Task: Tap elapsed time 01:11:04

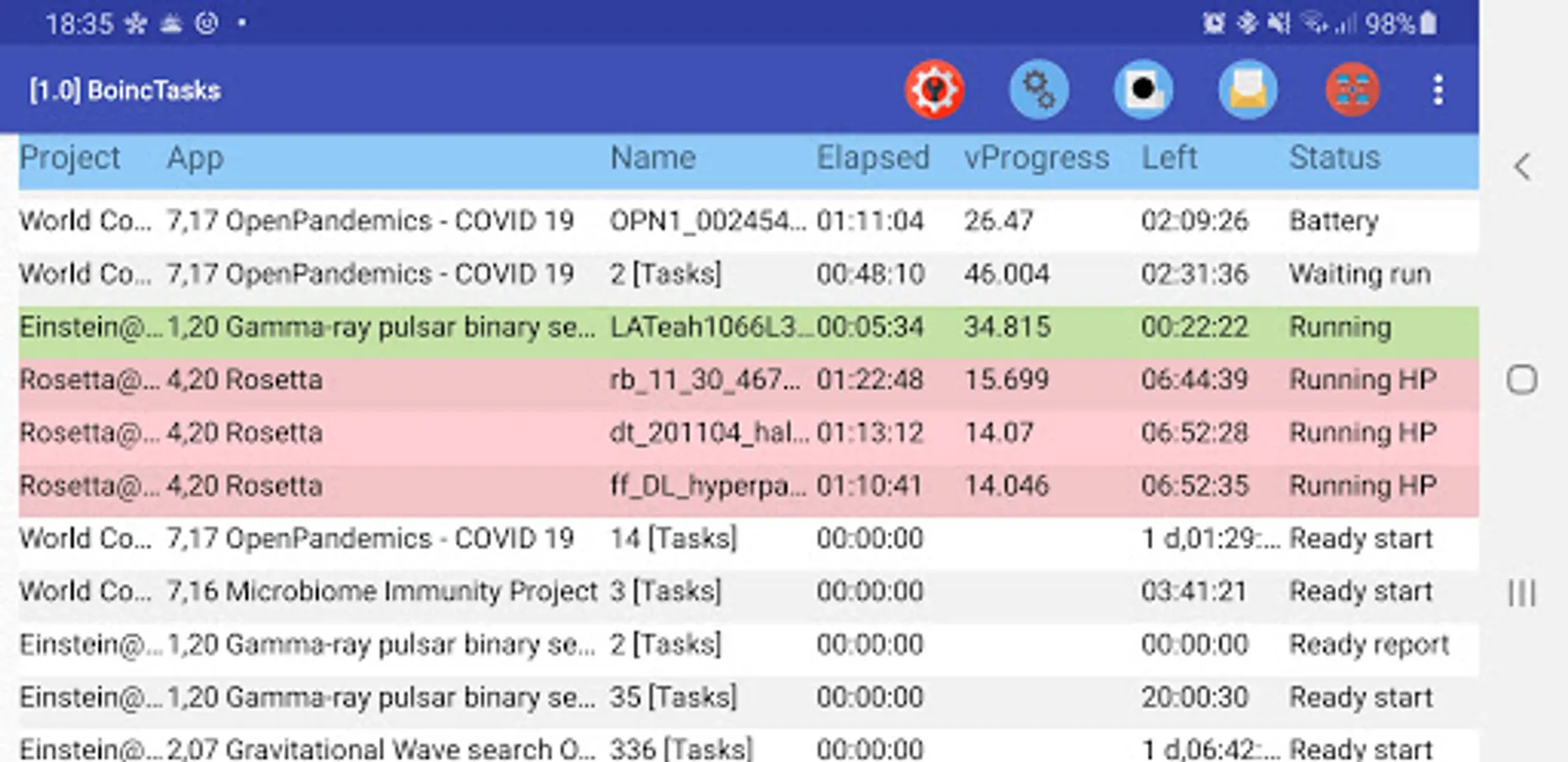Action: click(x=870, y=221)
